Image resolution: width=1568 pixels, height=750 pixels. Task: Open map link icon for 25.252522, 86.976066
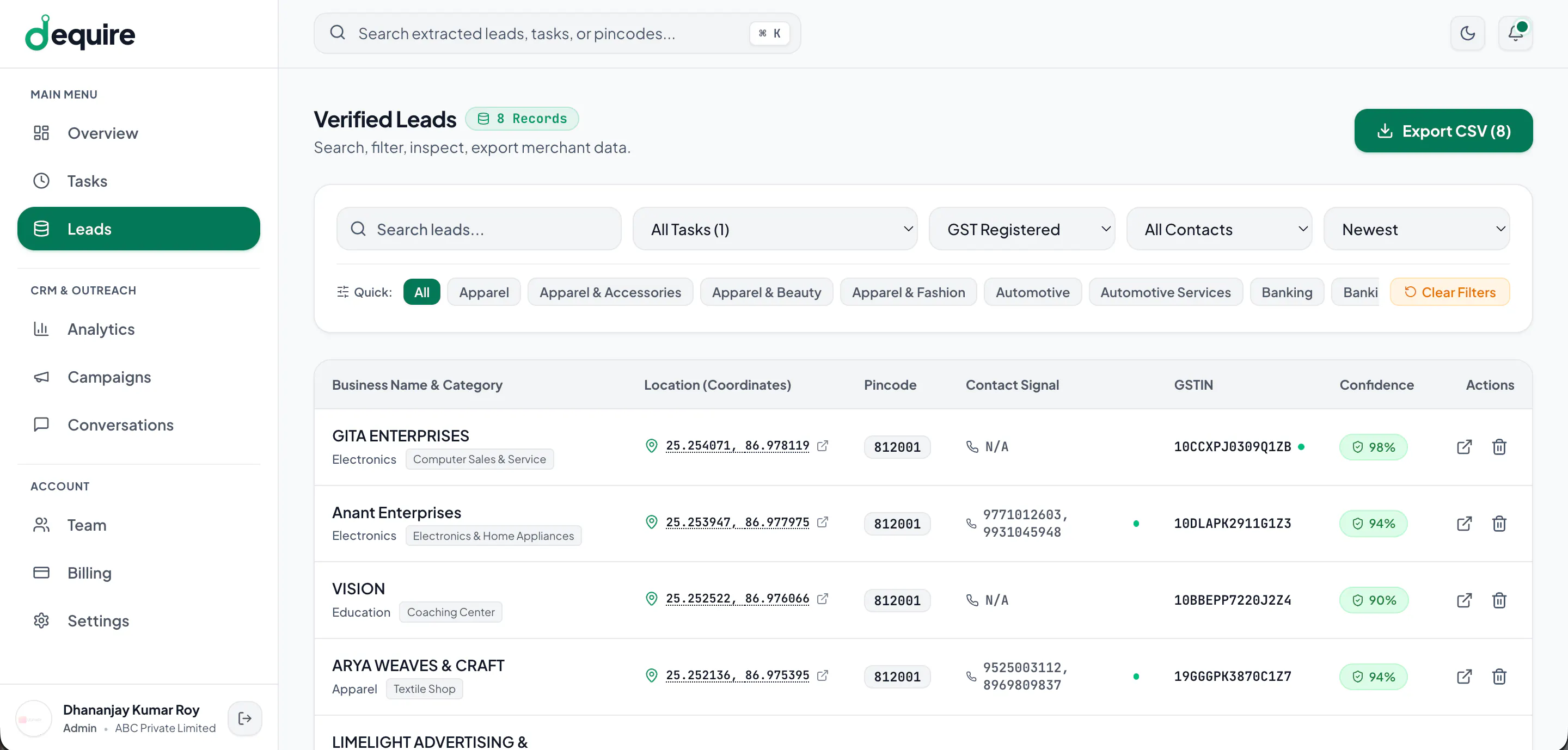click(822, 599)
